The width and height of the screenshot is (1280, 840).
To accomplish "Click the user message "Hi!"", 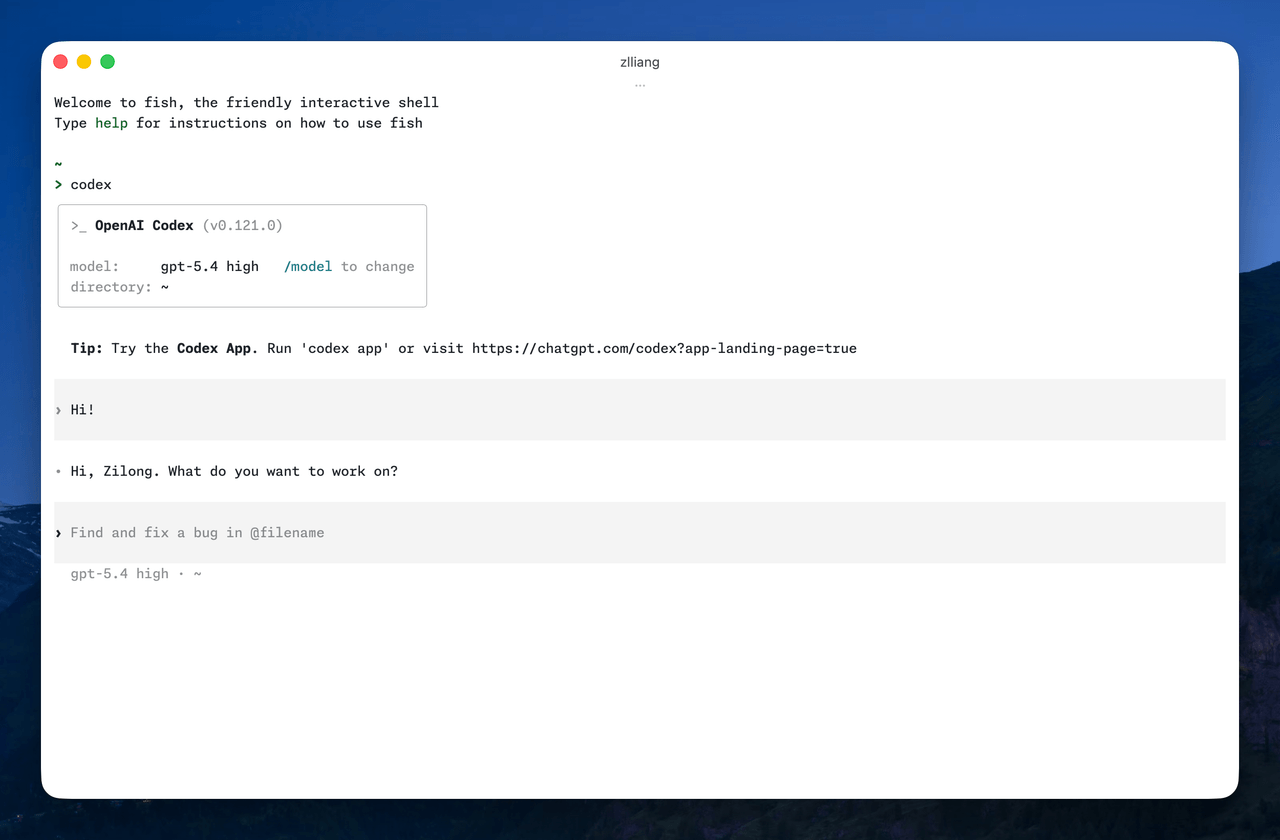I will [83, 410].
